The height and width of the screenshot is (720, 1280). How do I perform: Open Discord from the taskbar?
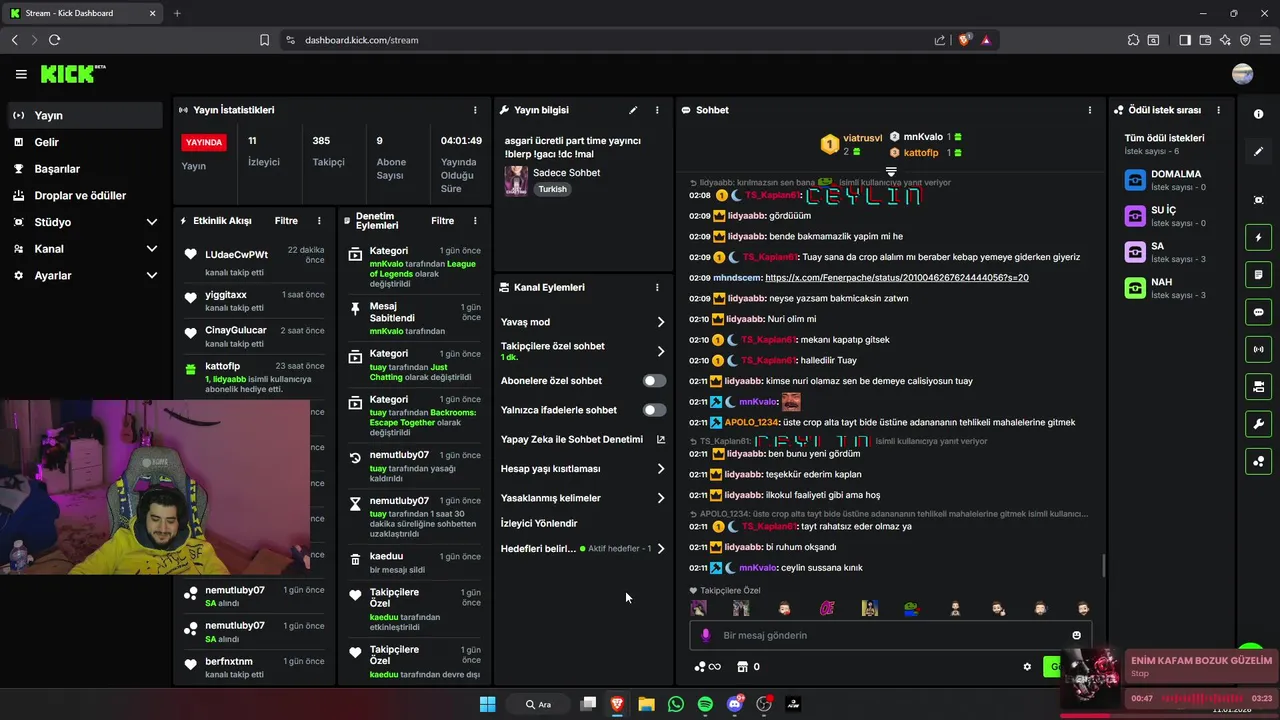(x=735, y=704)
